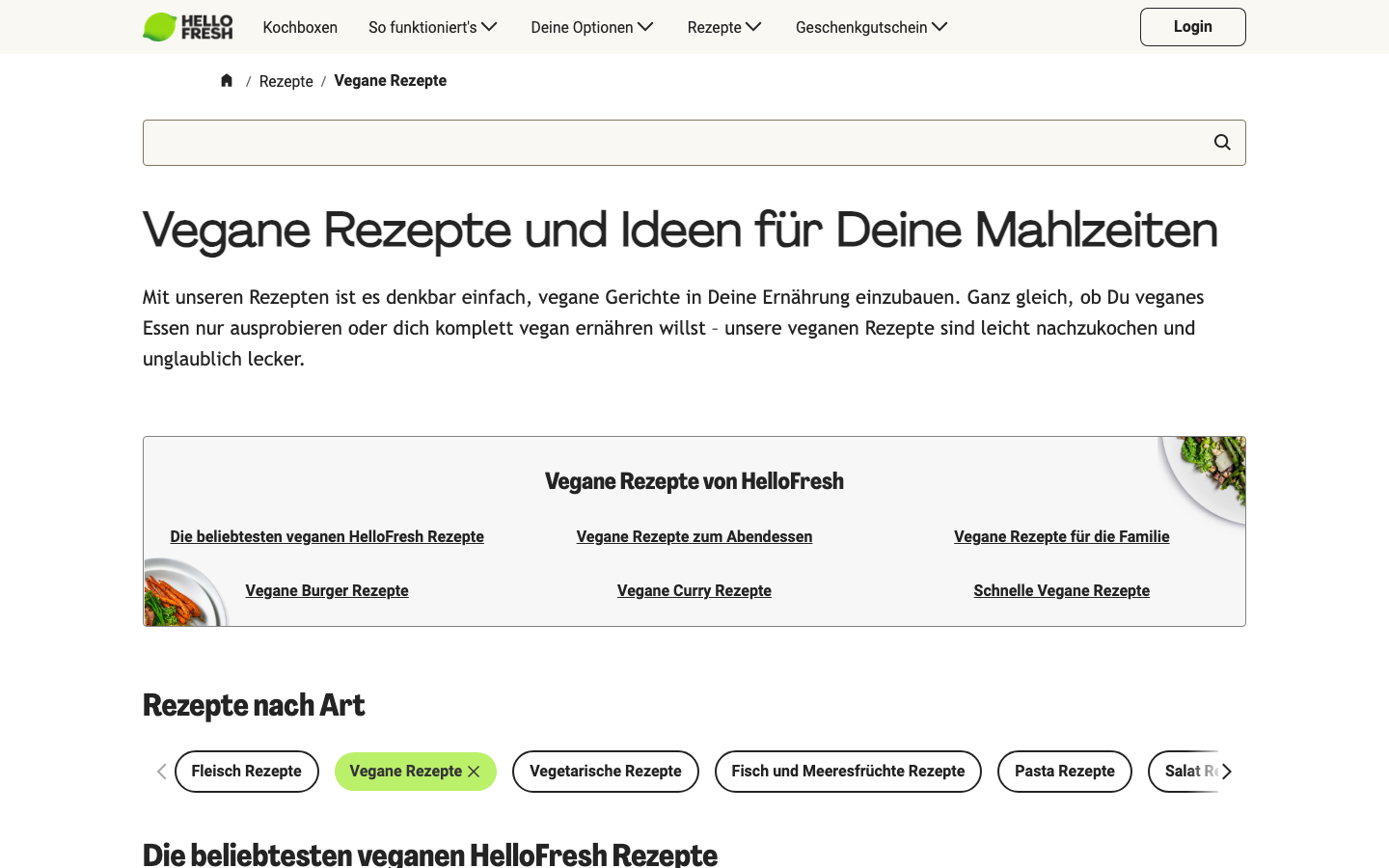Open Die beliebtesten veganen HelloFresh Rezepte link

click(327, 536)
